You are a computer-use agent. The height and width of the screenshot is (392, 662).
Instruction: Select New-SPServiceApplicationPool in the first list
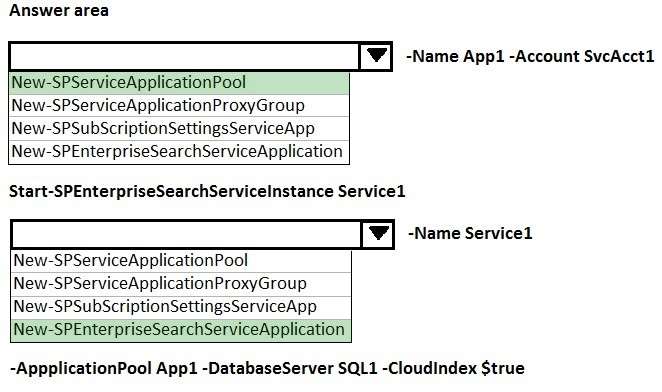(179, 83)
